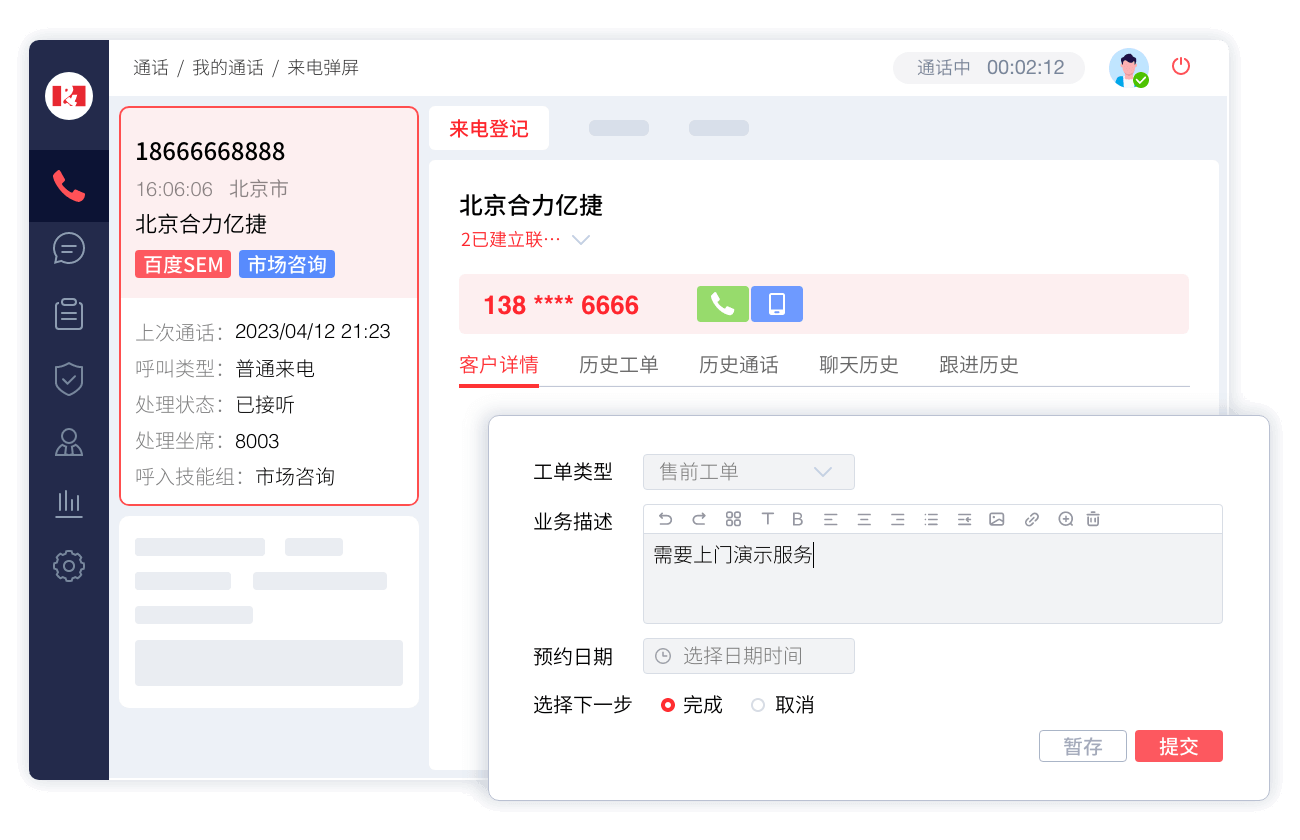
Task: Click the 通话 breadcrumb link
Action: click(151, 68)
